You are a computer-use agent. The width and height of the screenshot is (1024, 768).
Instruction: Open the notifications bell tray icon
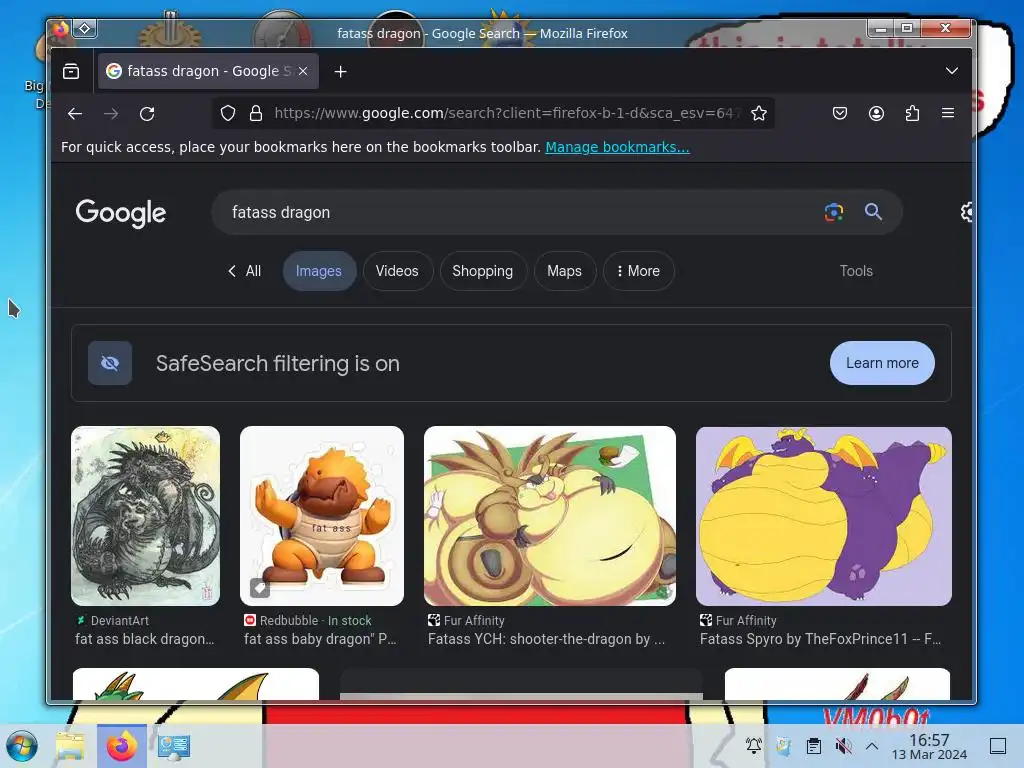[754, 745]
